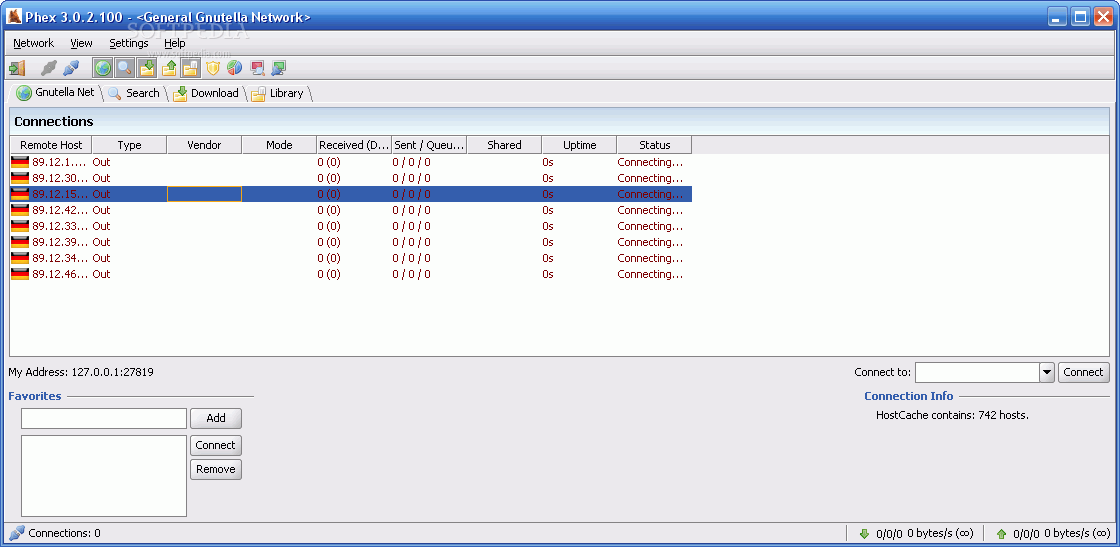Click the Add favorite button

(216, 418)
